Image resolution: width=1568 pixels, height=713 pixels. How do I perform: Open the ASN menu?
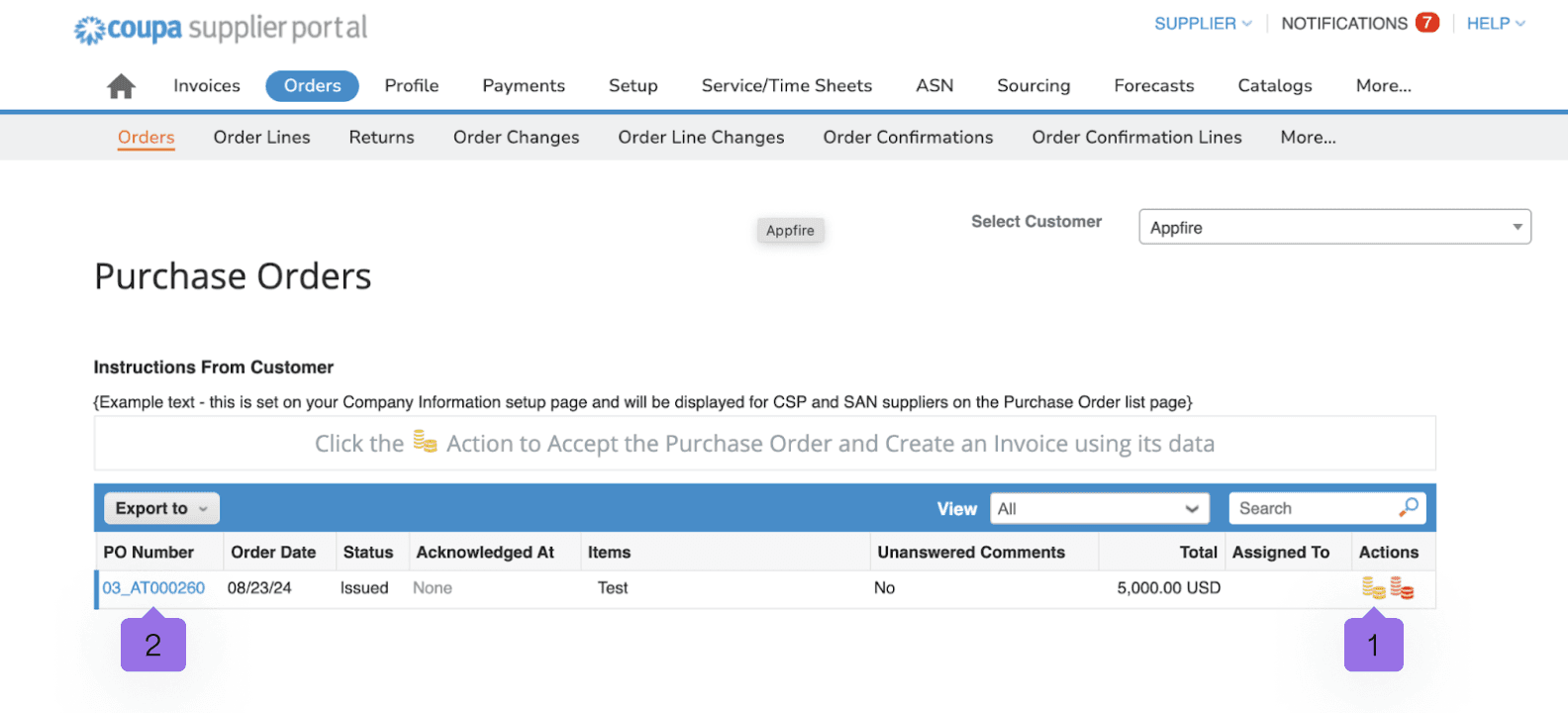[x=934, y=86]
